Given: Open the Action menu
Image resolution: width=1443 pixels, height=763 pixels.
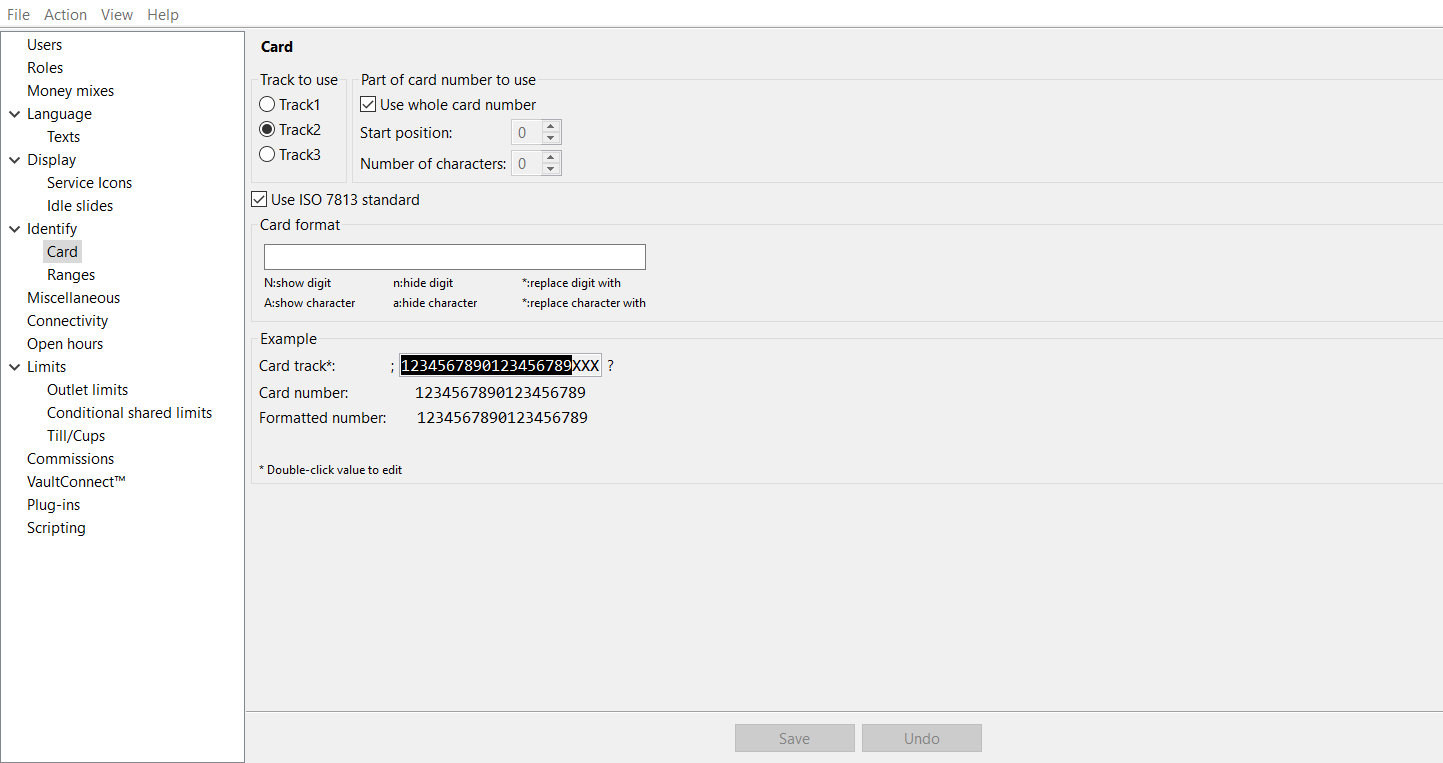Looking at the screenshot, I should 65,14.
